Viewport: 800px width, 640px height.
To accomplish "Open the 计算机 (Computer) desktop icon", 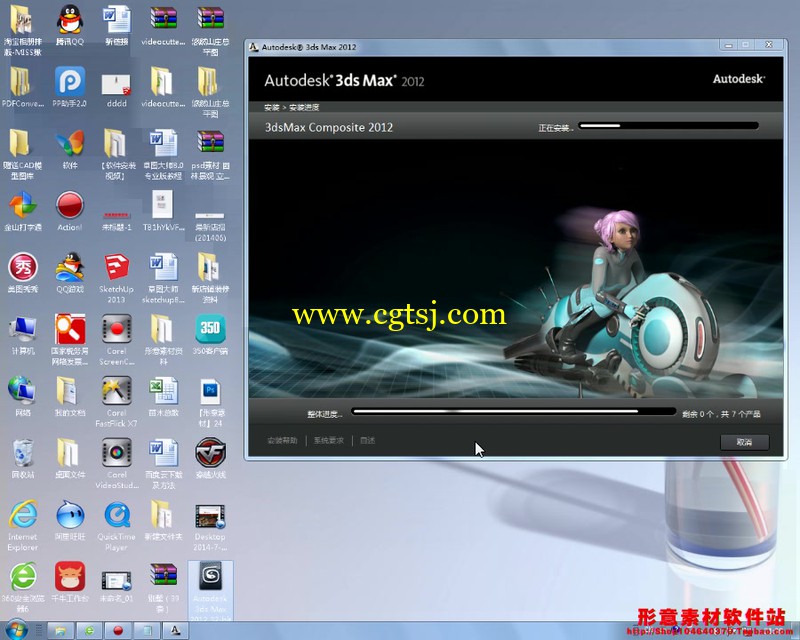I will [22, 334].
